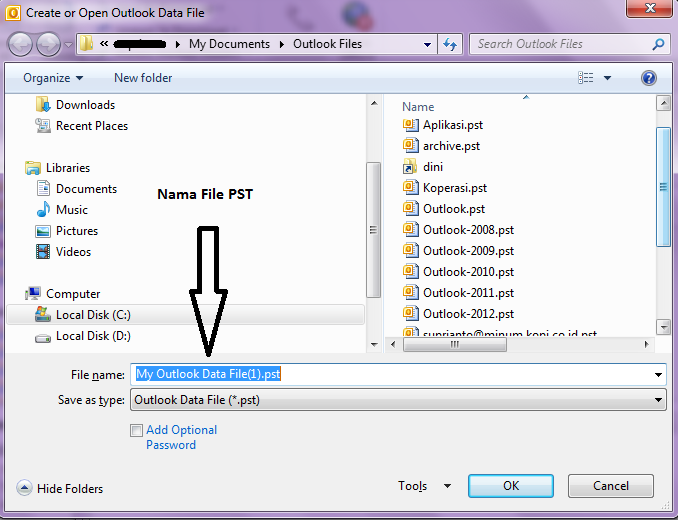Expand the File name dropdown arrow
This screenshot has width=678, height=520.
(x=658, y=375)
